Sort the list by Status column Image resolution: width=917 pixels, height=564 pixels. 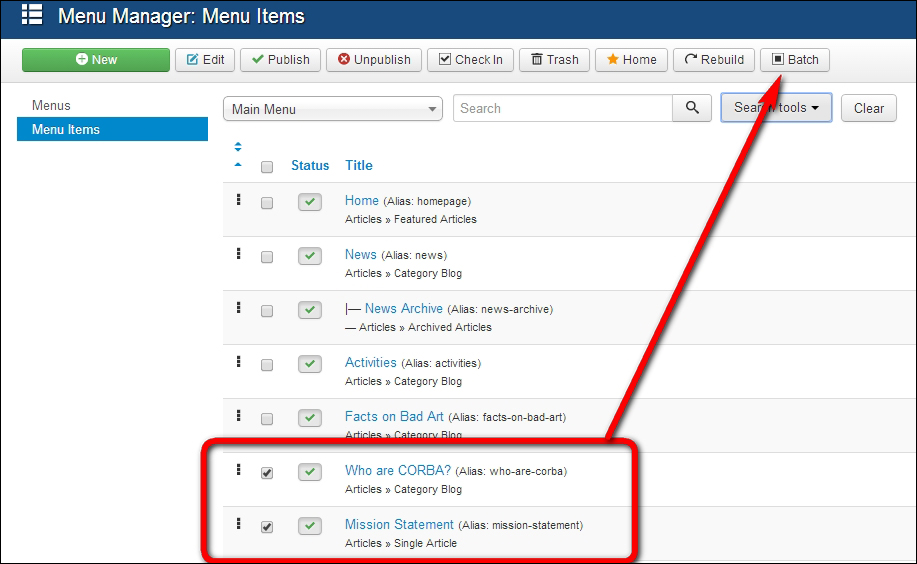pyautogui.click(x=310, y=166)
